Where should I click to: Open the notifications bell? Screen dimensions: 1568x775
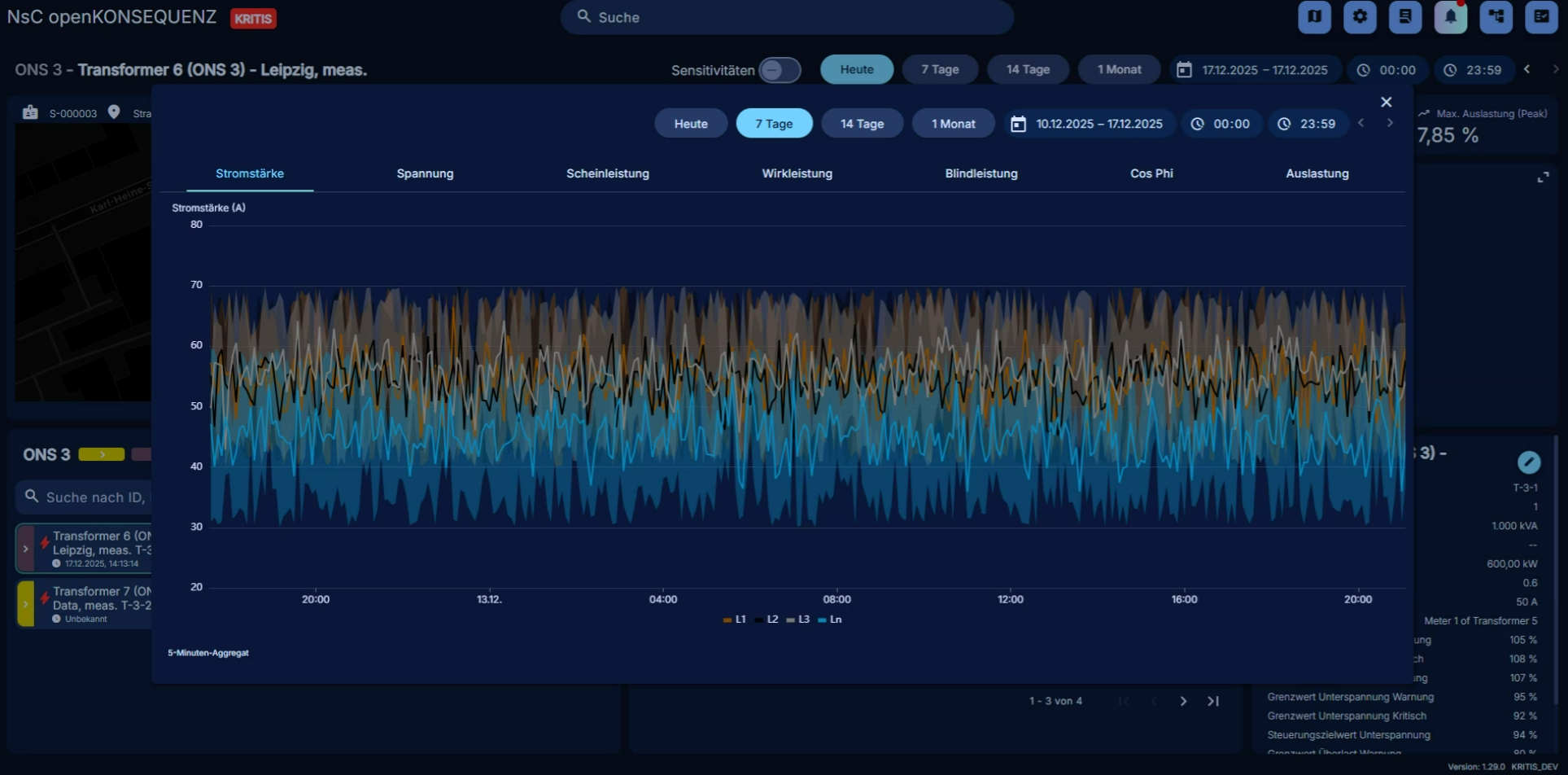pos(1450,17)
